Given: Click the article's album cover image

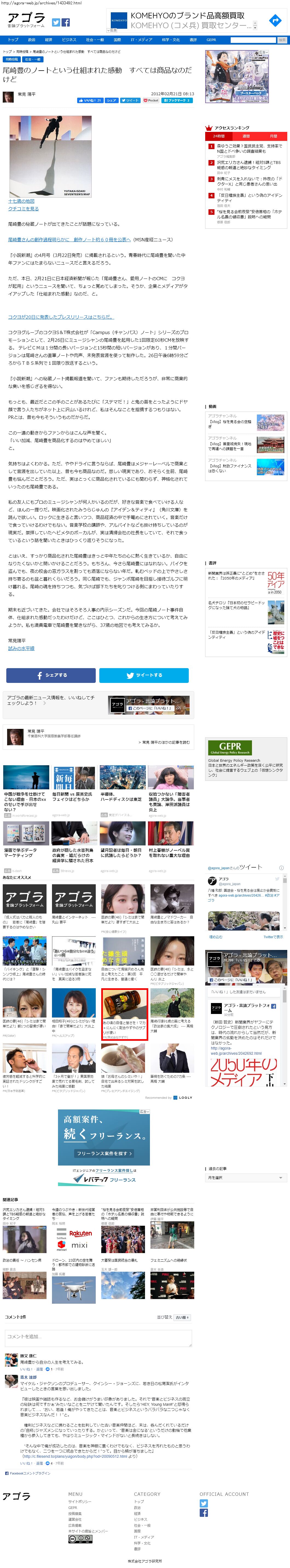Looking at the screenshot, I should coord(51,156).
